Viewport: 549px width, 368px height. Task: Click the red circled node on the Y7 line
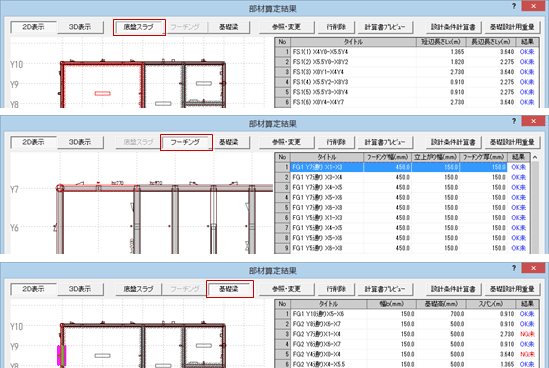pyautogui.click(x=60, y=188)
